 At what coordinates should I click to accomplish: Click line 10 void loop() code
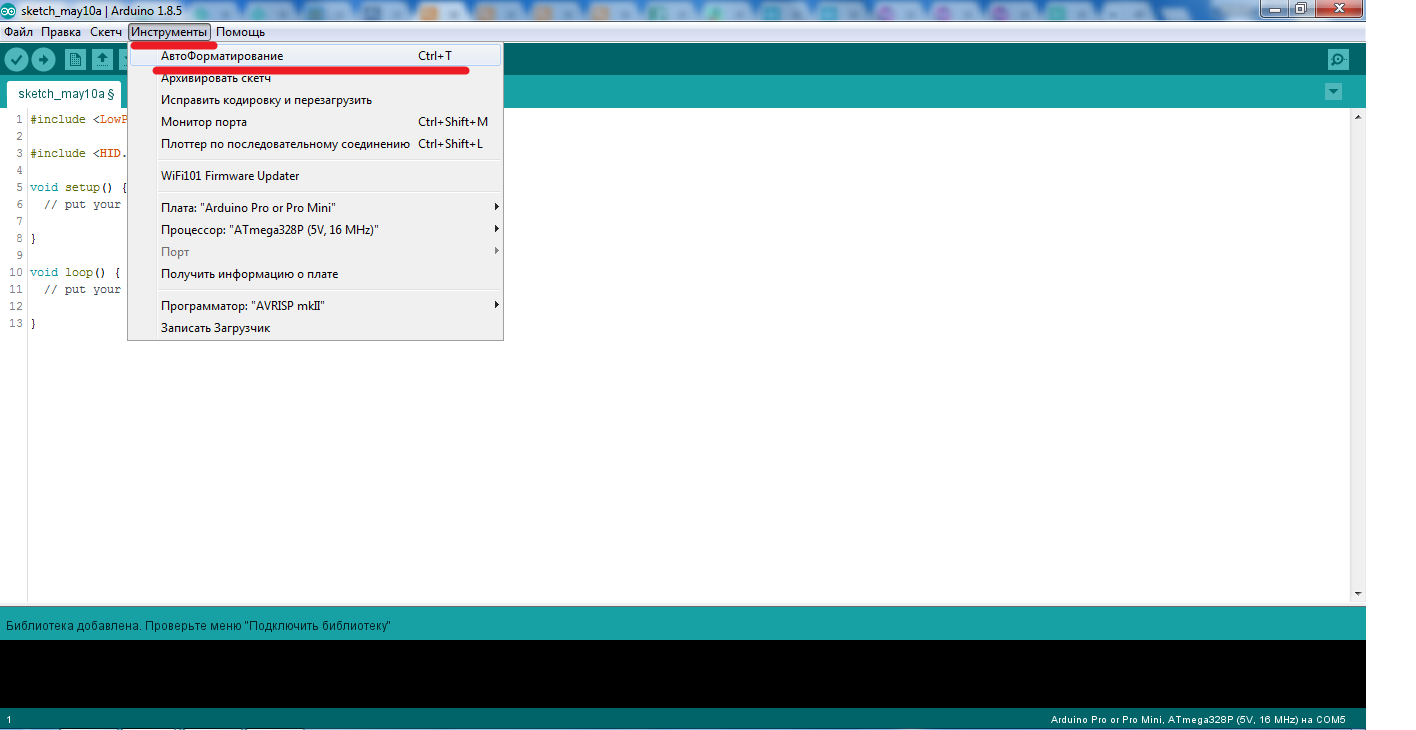pyautogui.click(x=75, y=272)
